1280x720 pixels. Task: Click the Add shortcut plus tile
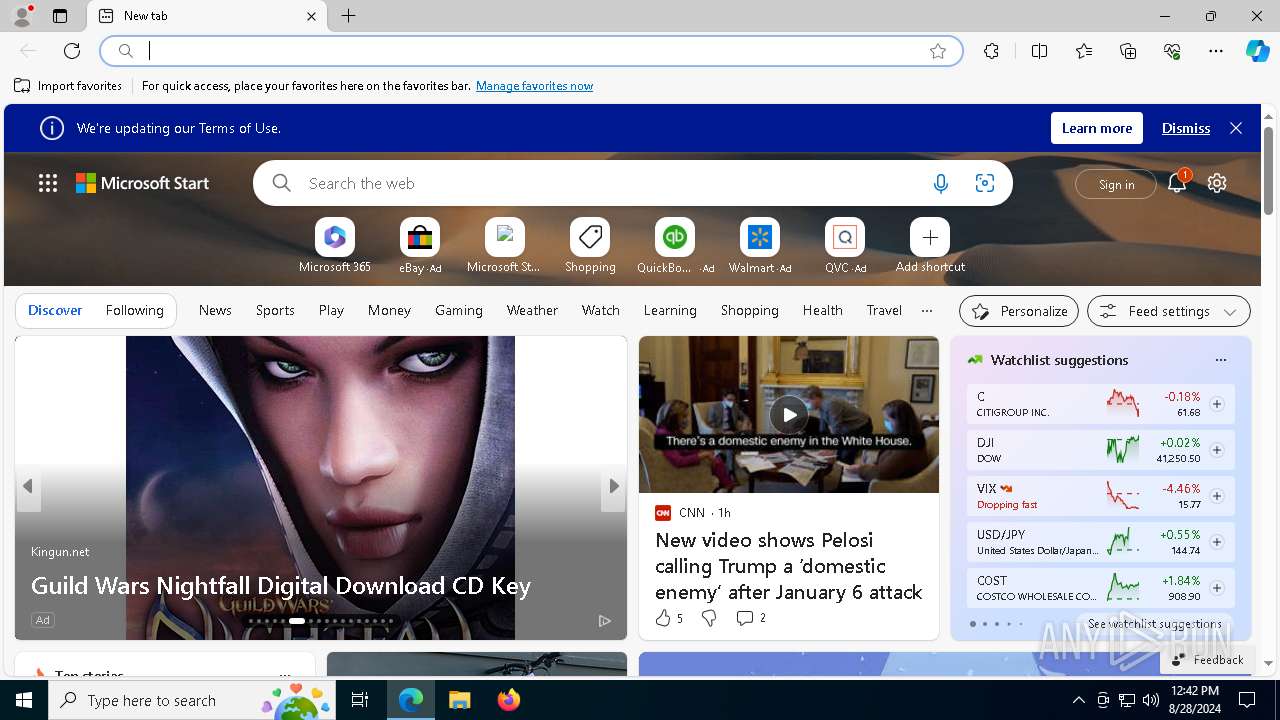coord(930,238)
